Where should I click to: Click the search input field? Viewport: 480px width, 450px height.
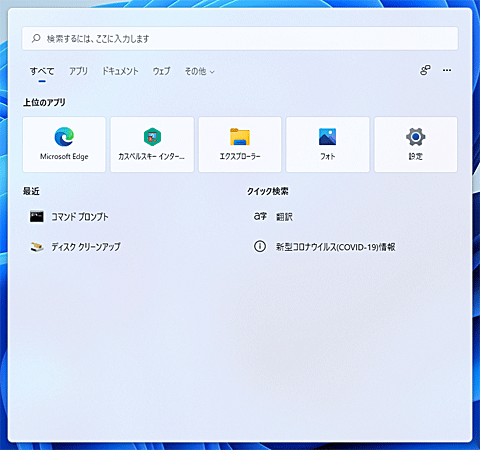coord(240,39)
